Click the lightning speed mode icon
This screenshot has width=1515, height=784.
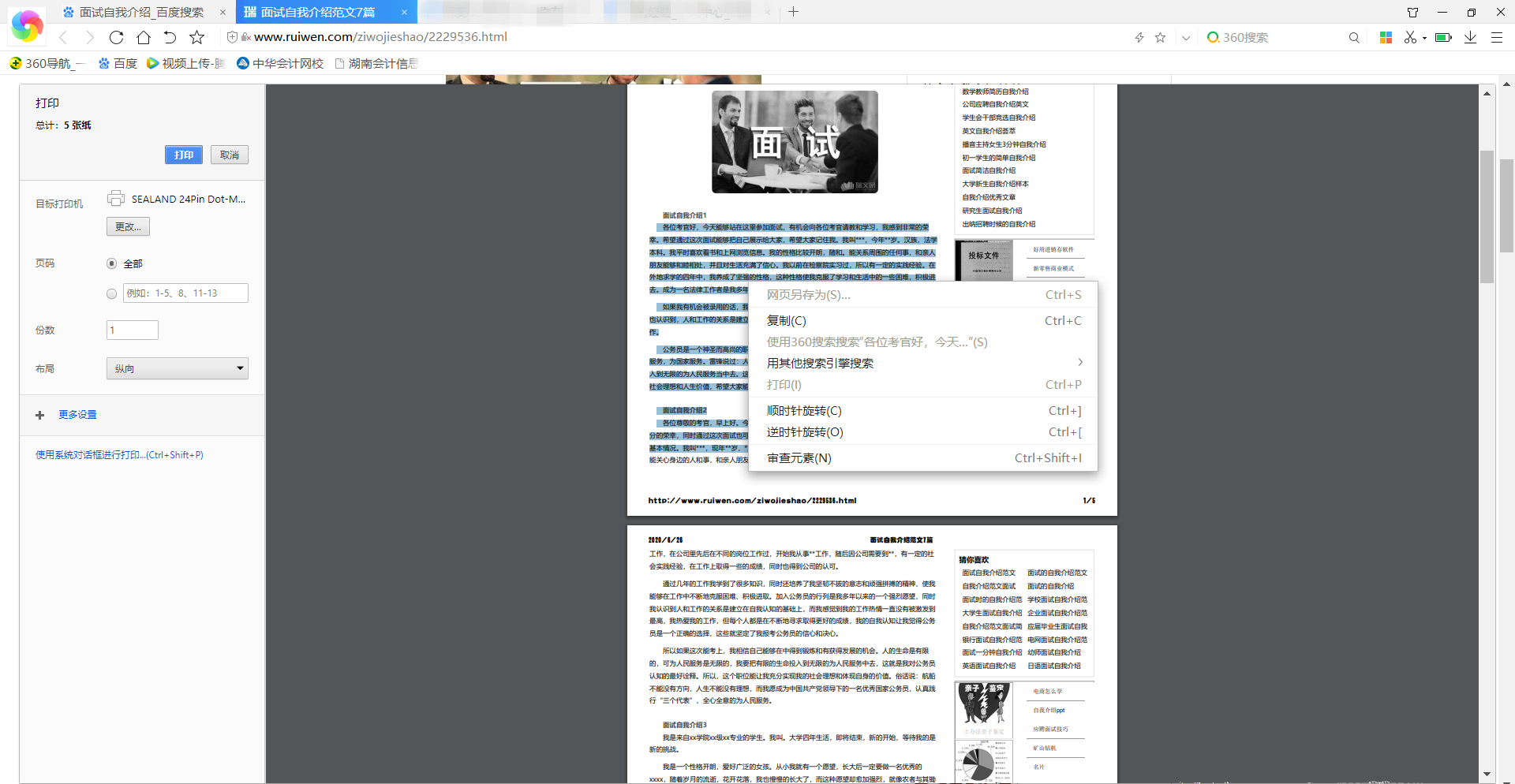click(x=1139, y=37)
